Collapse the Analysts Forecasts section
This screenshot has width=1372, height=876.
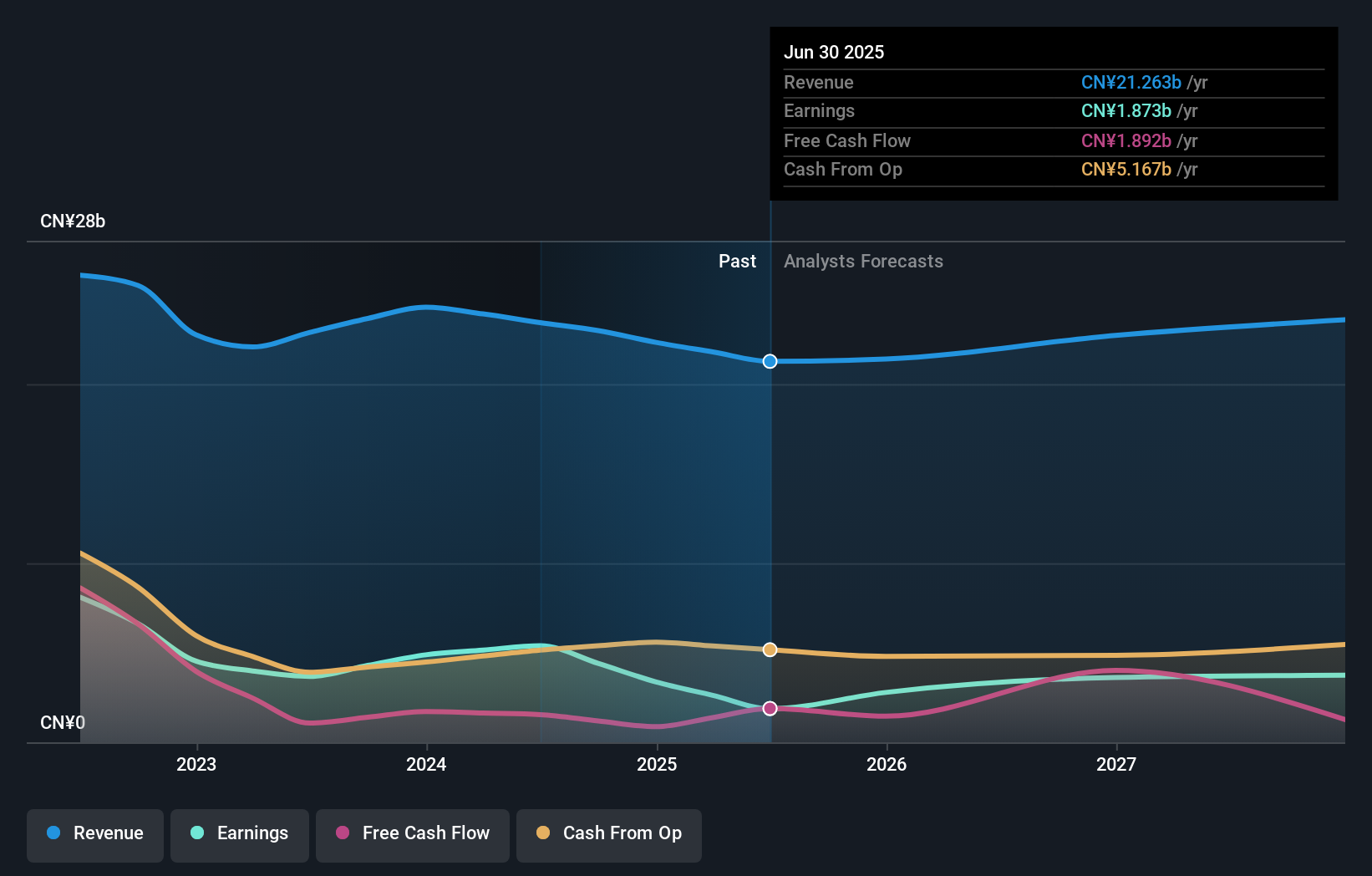click(x=863, y=261)
